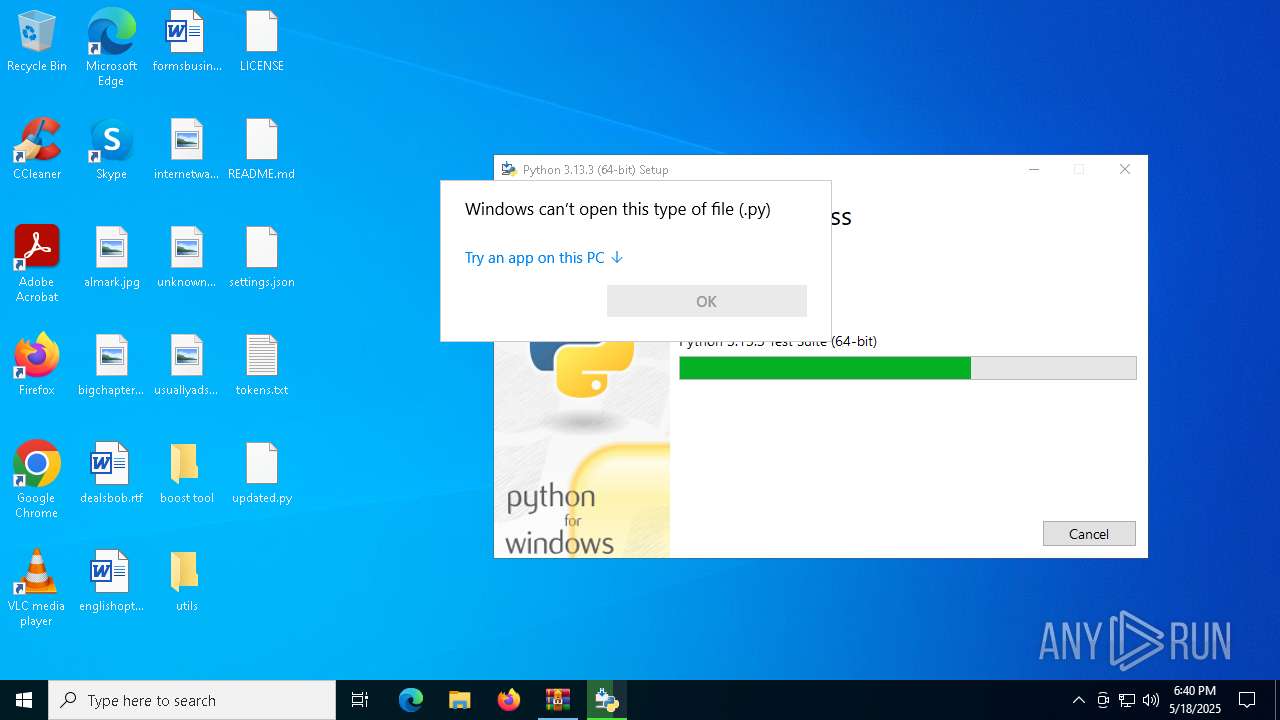The image size is (1280, 720).
Task: Select the bigchapter... image file icon
Action: tap(111, 366)
